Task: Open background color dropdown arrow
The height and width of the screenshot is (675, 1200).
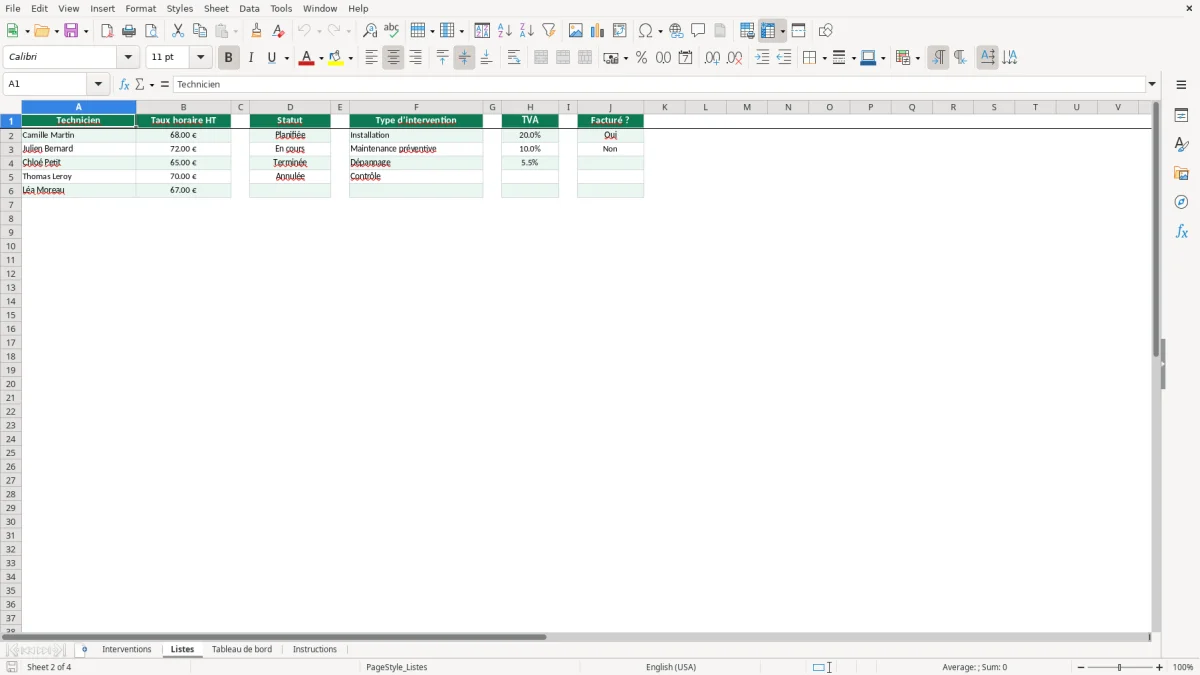Action: point(350,58)
